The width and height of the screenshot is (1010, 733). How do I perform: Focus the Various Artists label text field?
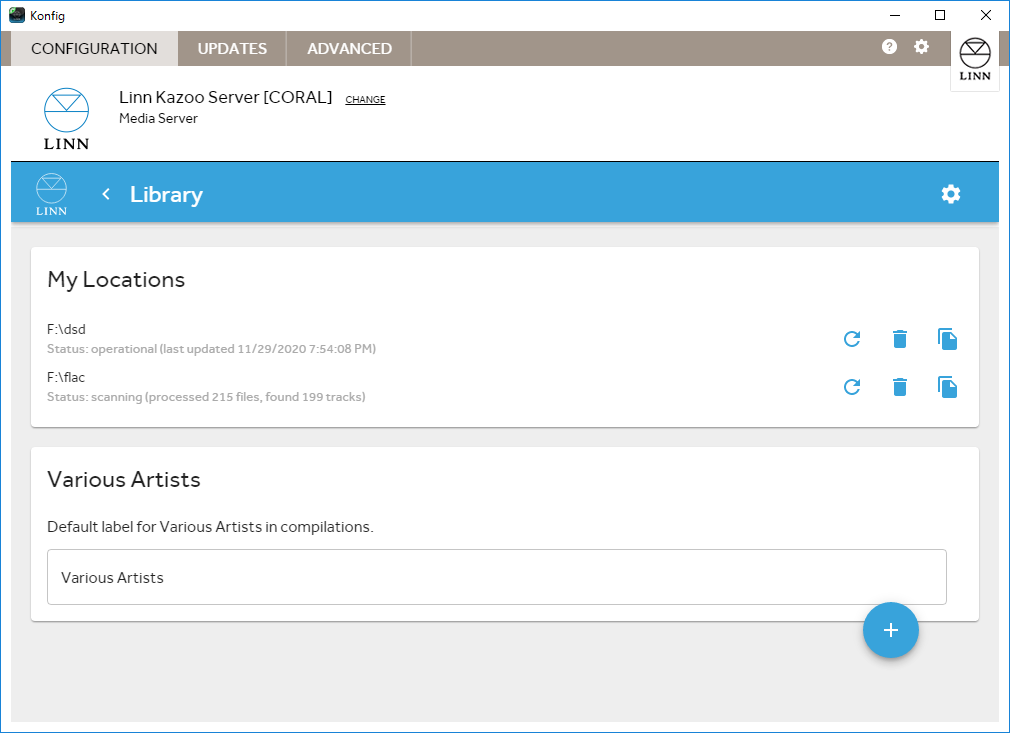pos(496,577)
